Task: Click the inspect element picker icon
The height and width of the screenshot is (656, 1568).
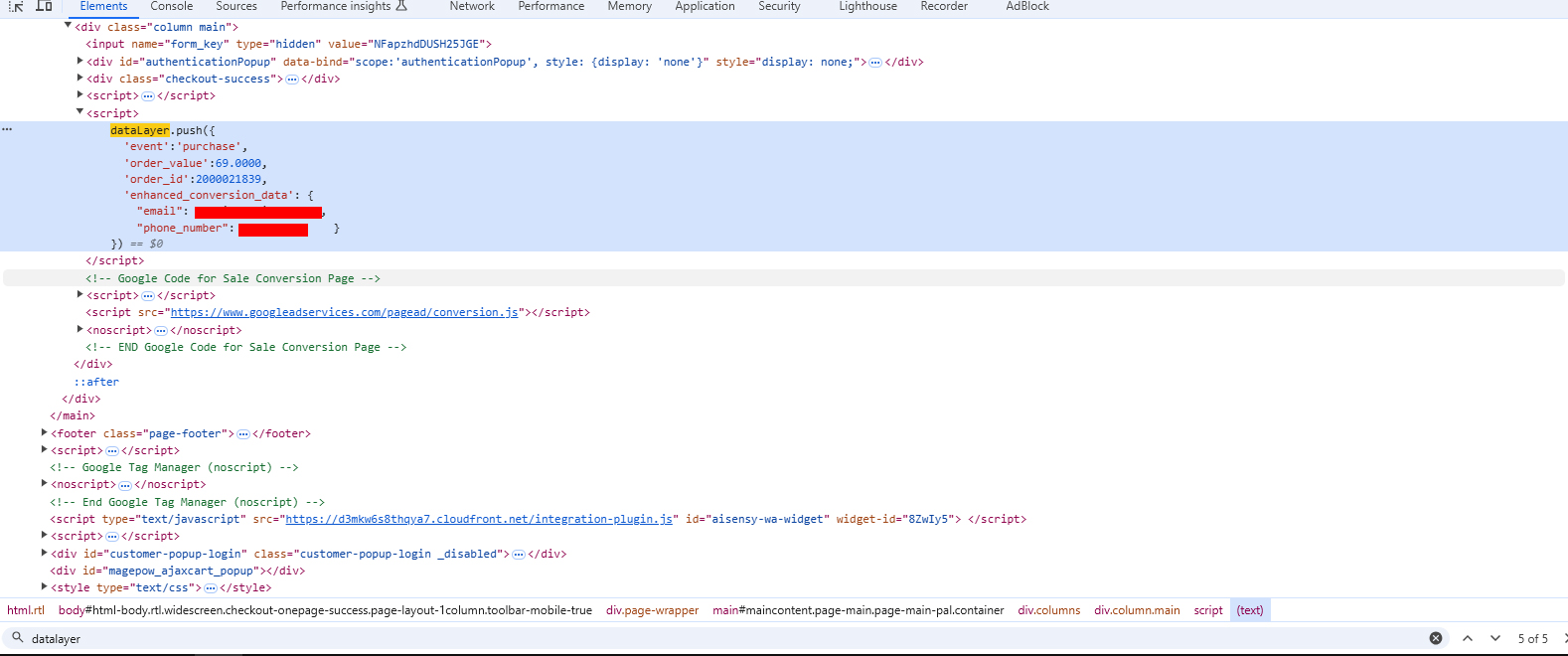Action: click(16, 6)
